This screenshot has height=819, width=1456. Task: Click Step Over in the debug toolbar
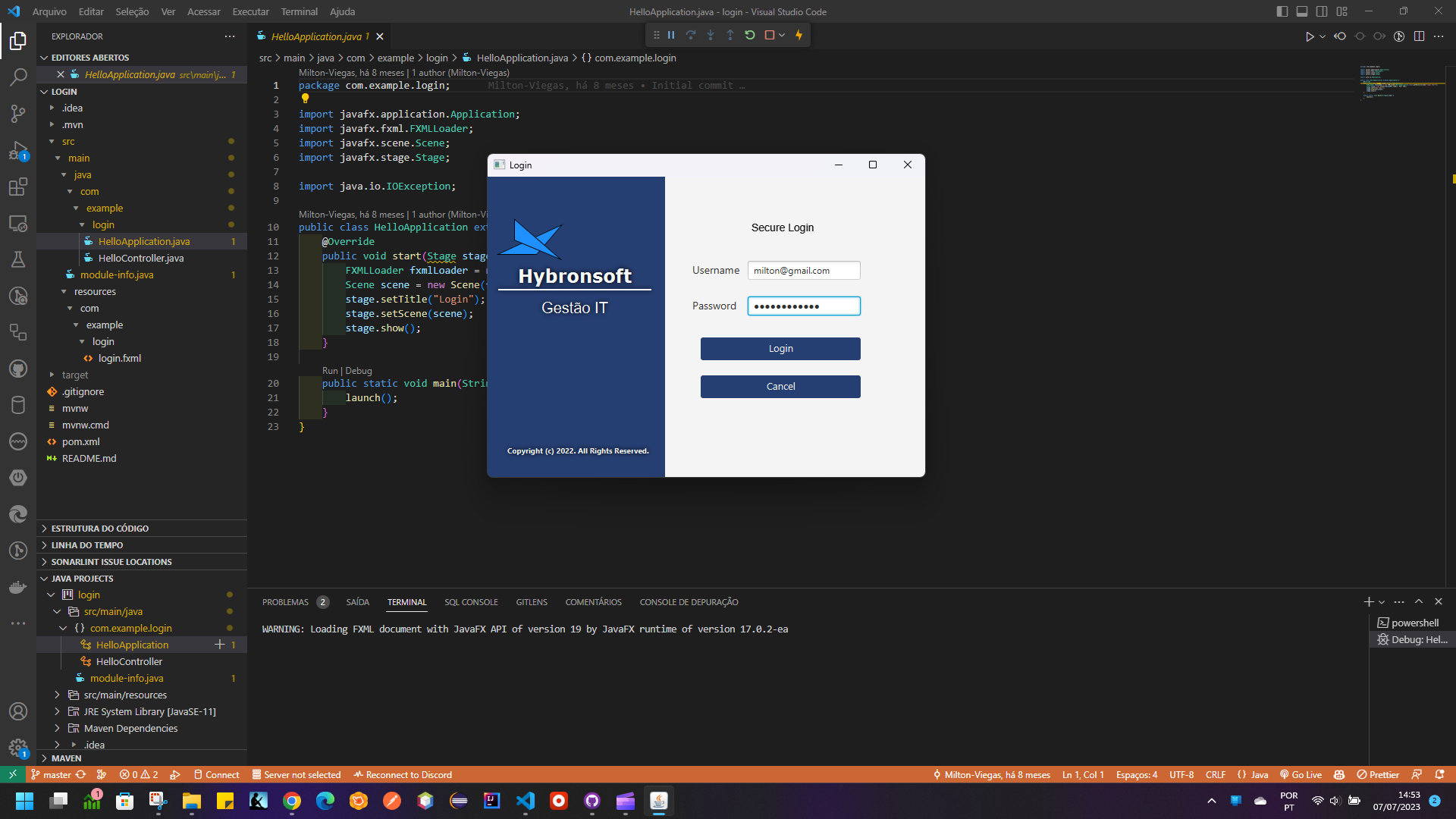point(691,35)
